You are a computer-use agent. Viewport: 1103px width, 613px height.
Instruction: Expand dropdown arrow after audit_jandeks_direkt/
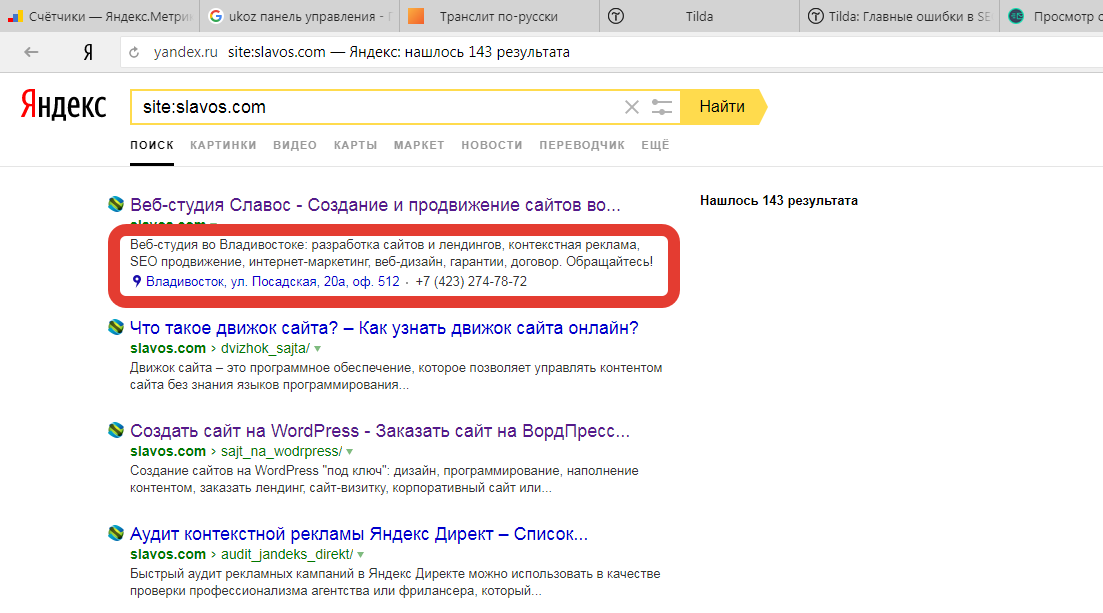pos(360,555)
